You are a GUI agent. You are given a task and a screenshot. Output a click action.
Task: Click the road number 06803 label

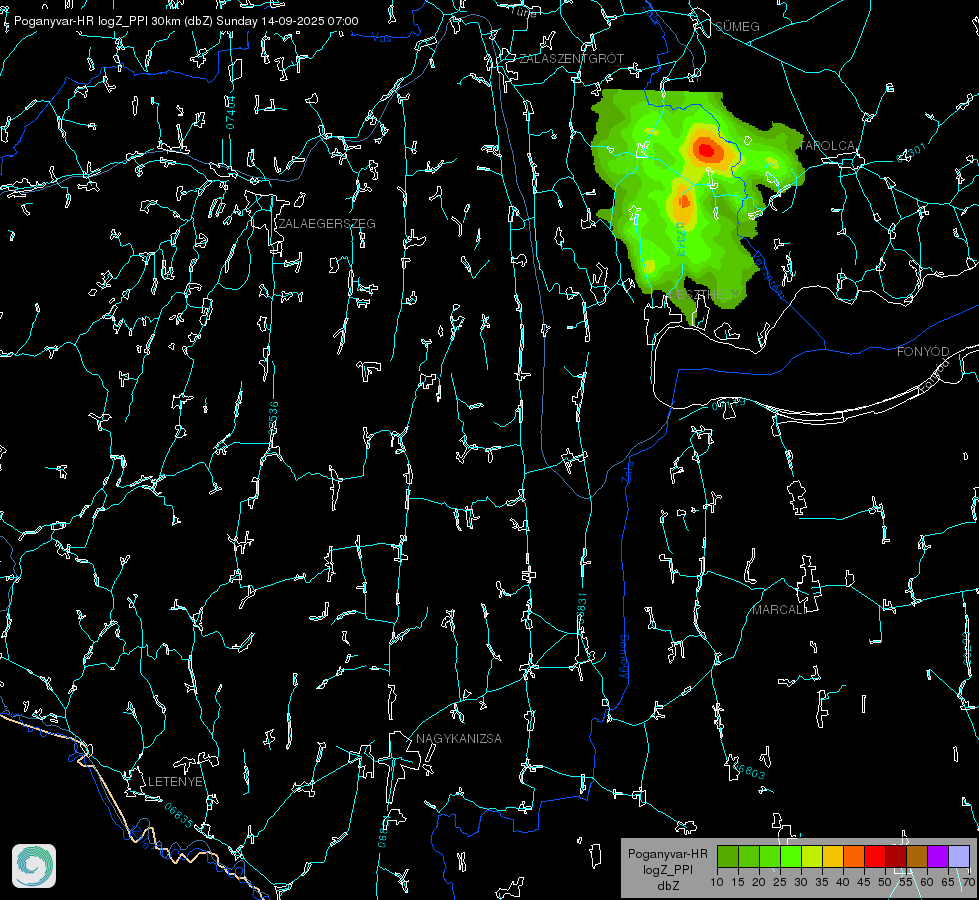(747, 769)
